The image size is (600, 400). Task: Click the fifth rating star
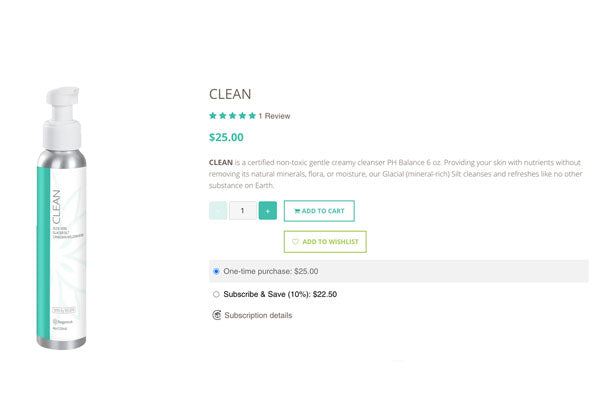(x=252, y=116)
